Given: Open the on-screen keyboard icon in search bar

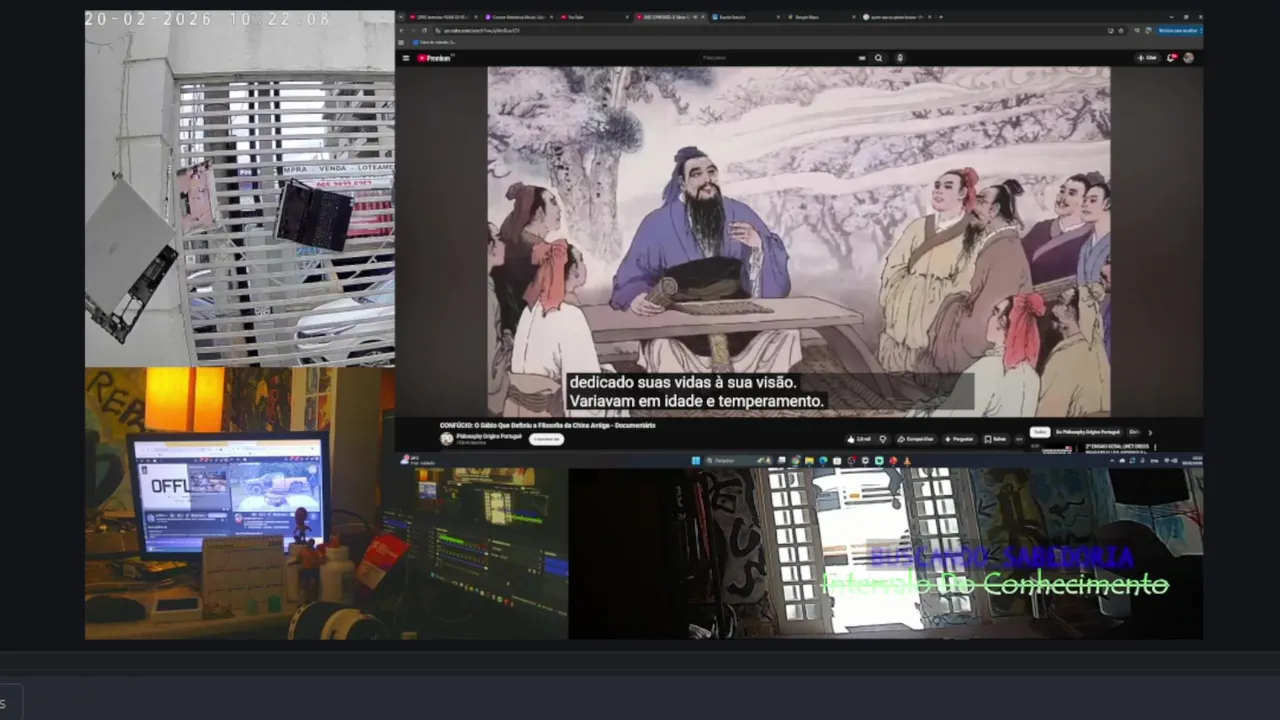Looking at the screenshot, I should (862, 58).
